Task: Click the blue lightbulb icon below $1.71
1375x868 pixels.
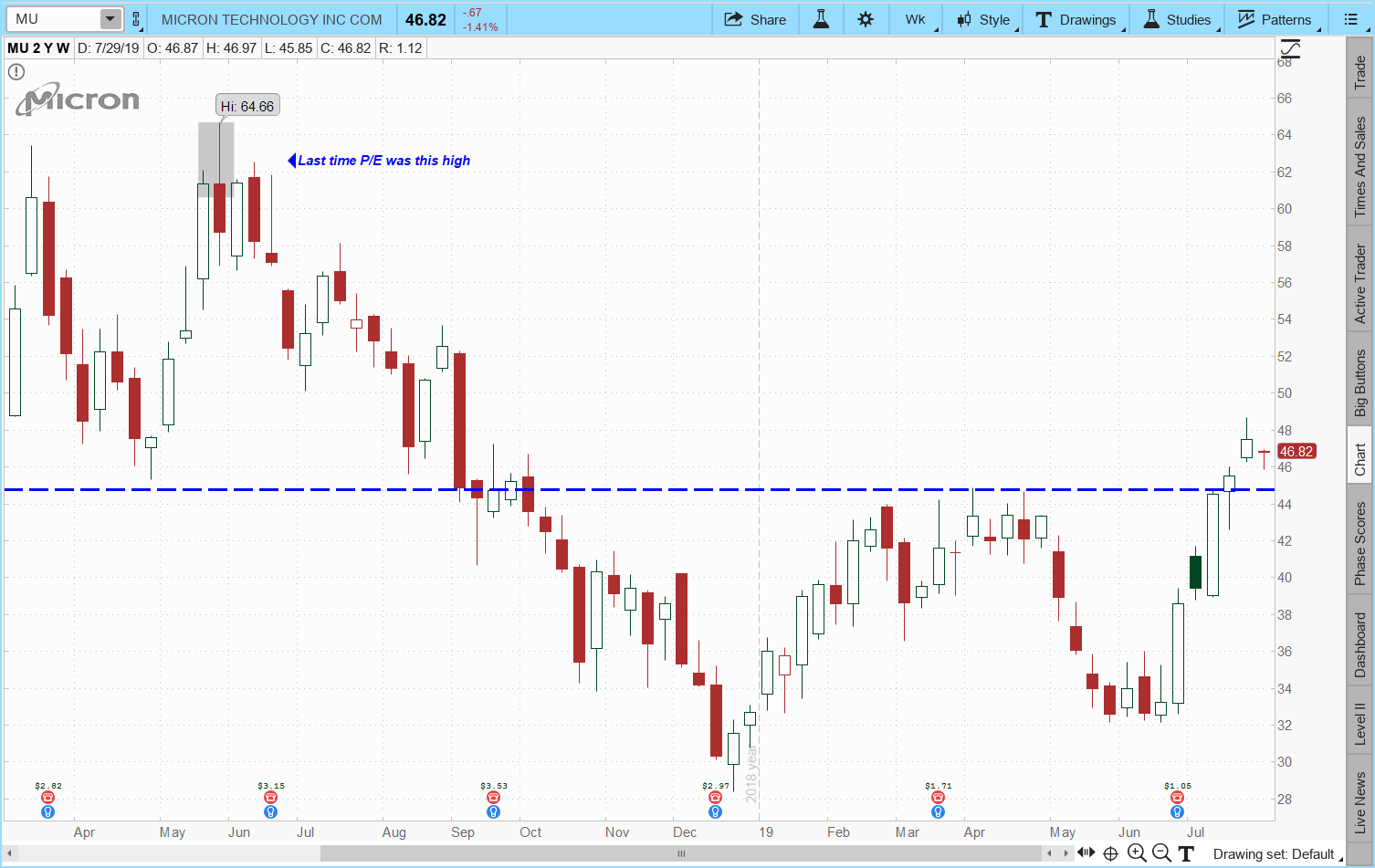Action: coord(938,811)
